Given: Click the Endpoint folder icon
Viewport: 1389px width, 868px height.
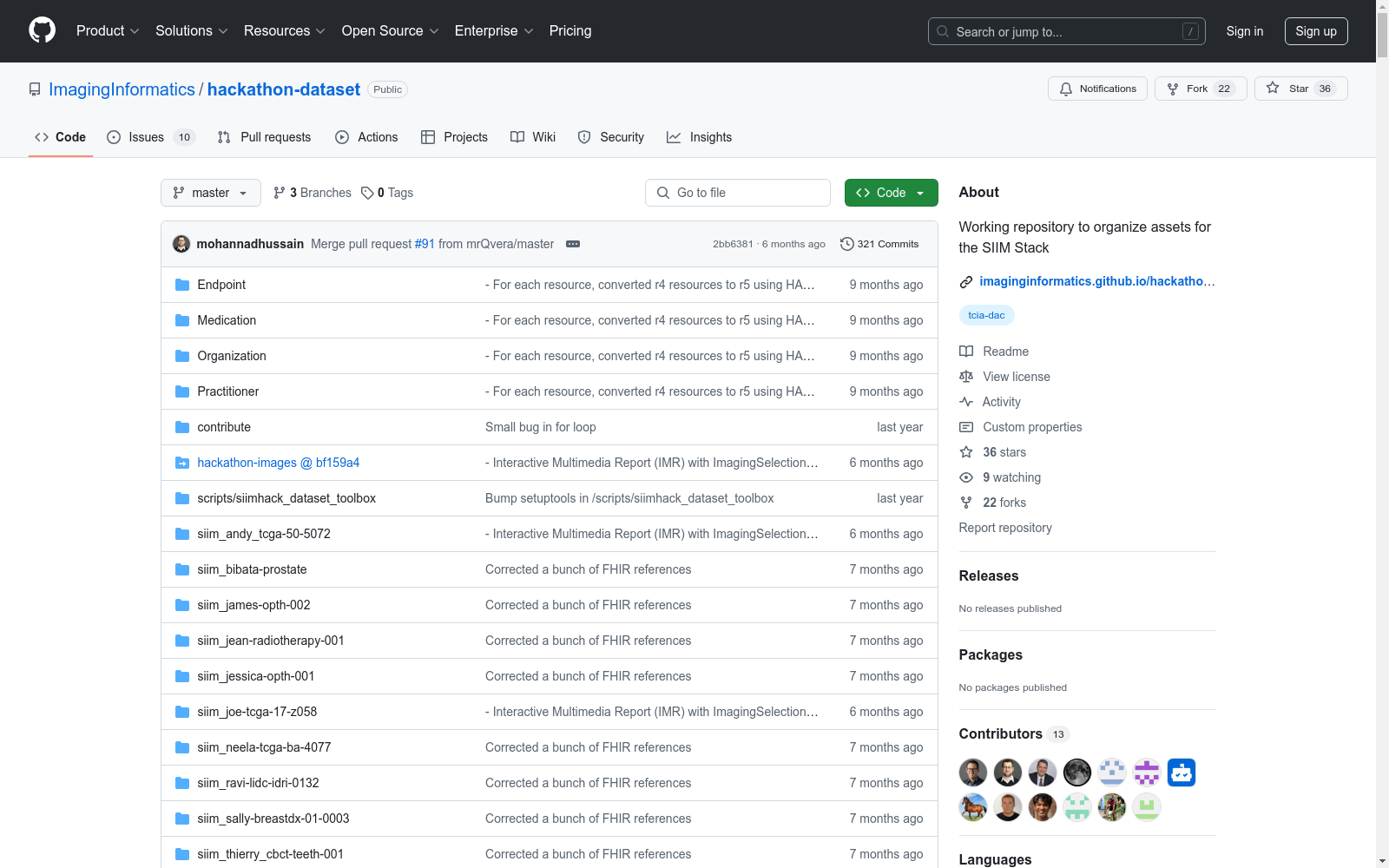Looking at the screenshot, I should tap(182, 285).
